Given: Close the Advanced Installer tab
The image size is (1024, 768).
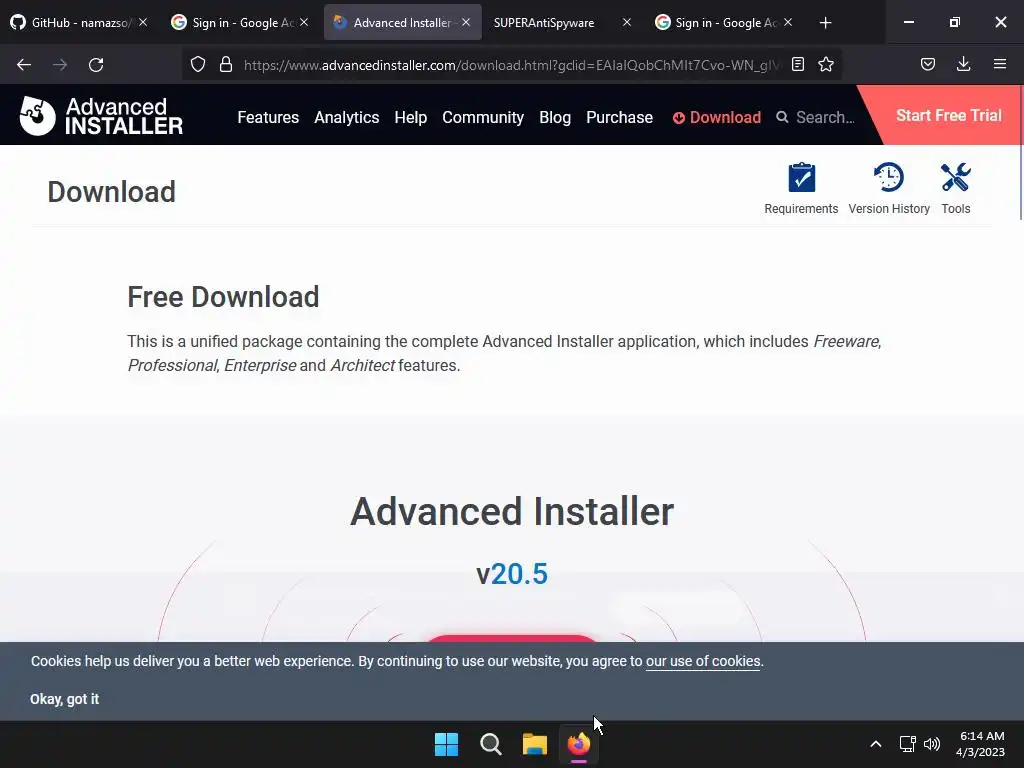Looking at the screenshot, I should [466, 22].
